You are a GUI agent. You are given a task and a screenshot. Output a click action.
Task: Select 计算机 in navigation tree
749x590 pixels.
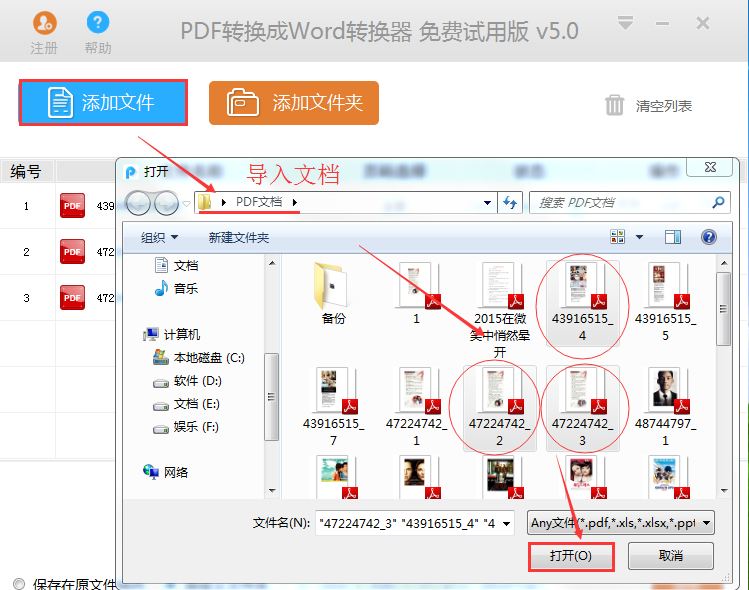coord(171,334)
